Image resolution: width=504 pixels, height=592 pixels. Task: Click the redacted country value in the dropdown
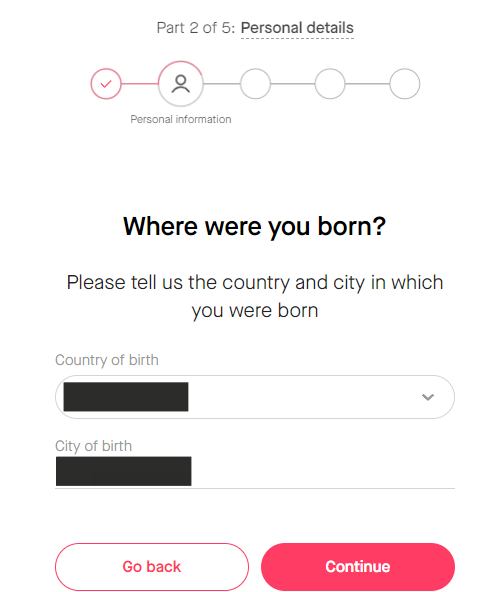coord(126,397)
